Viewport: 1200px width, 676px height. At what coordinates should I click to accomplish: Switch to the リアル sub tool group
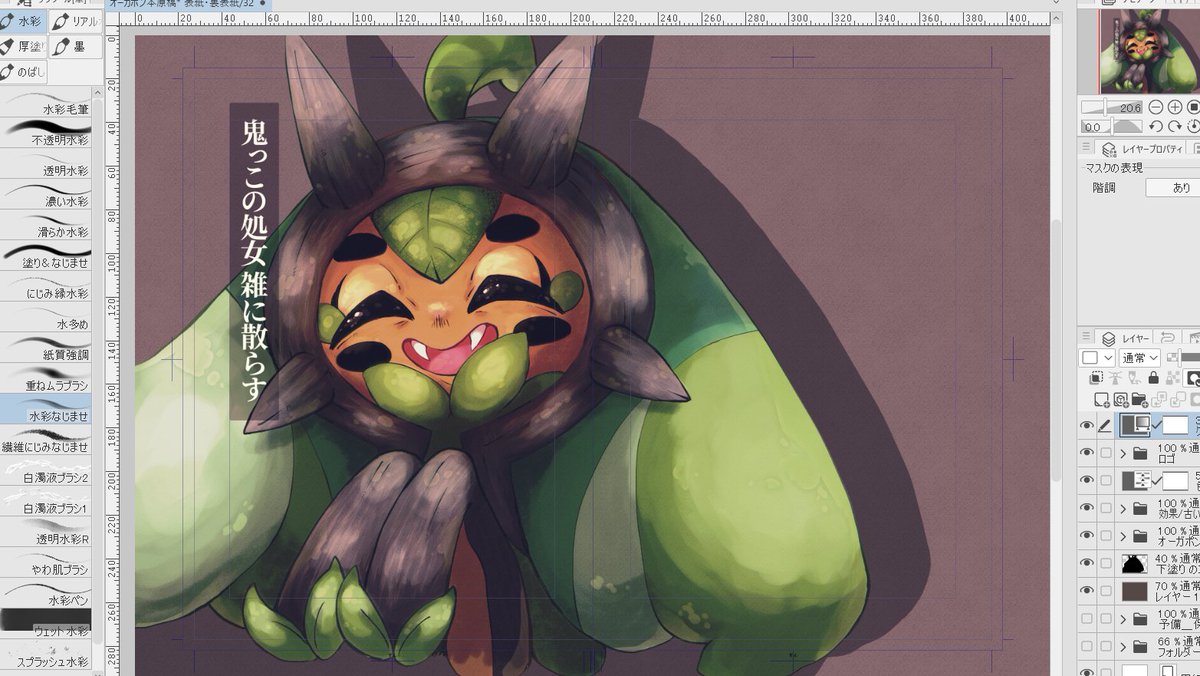tap(75, 21)
